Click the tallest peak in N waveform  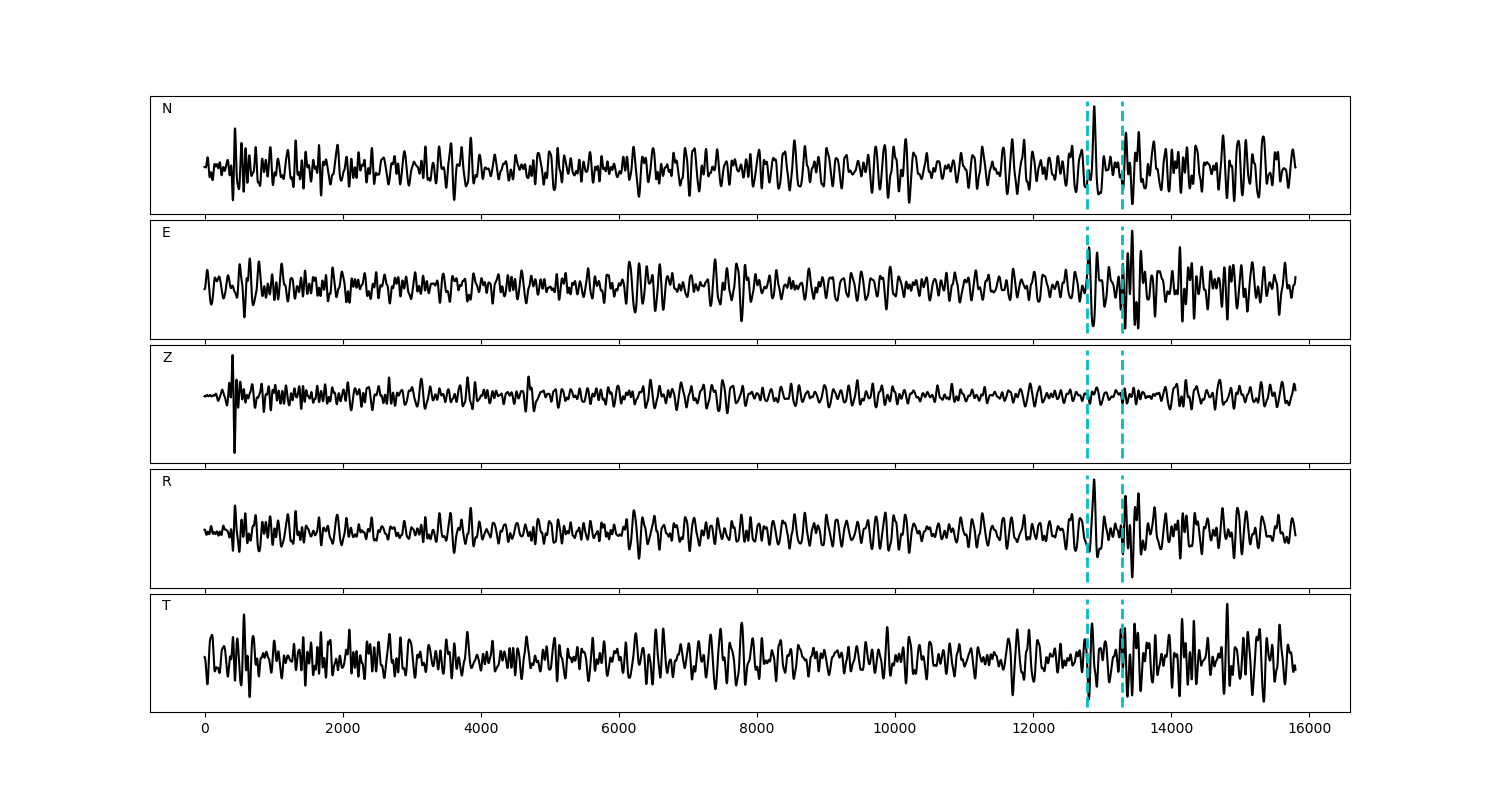1094,108
